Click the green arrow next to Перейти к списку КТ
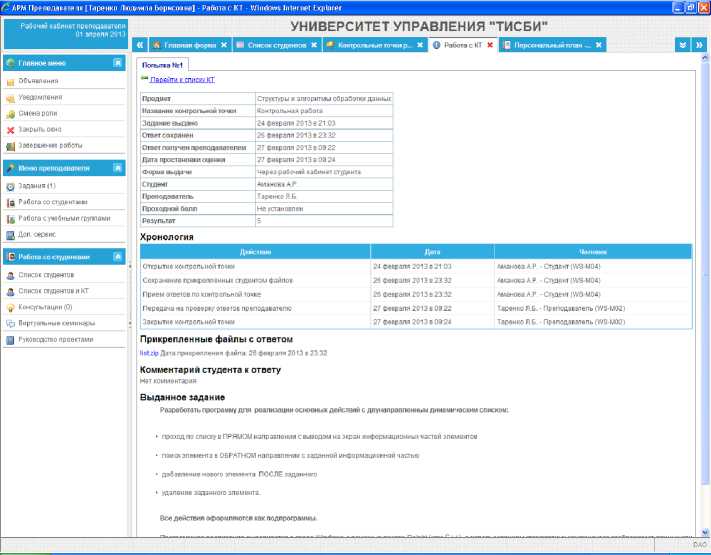 144,79
